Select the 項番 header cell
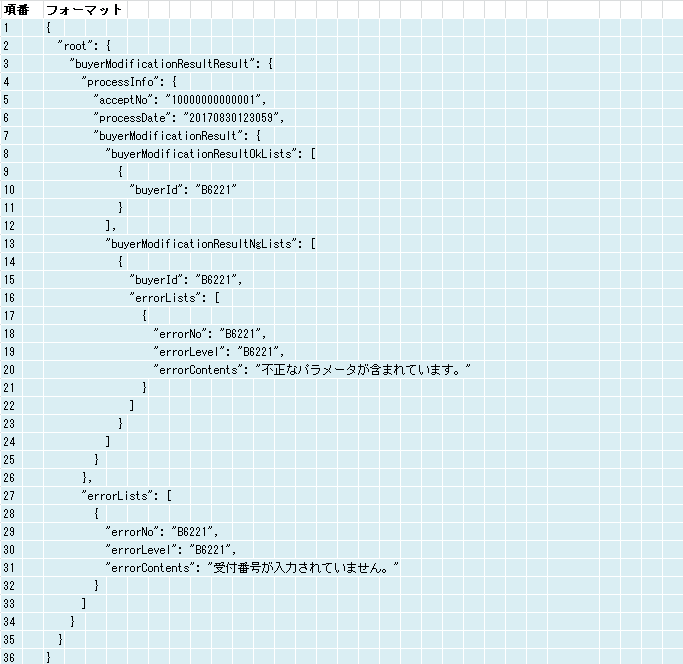Viewport: 683px width, 664px height. click(x=17, y=10)
